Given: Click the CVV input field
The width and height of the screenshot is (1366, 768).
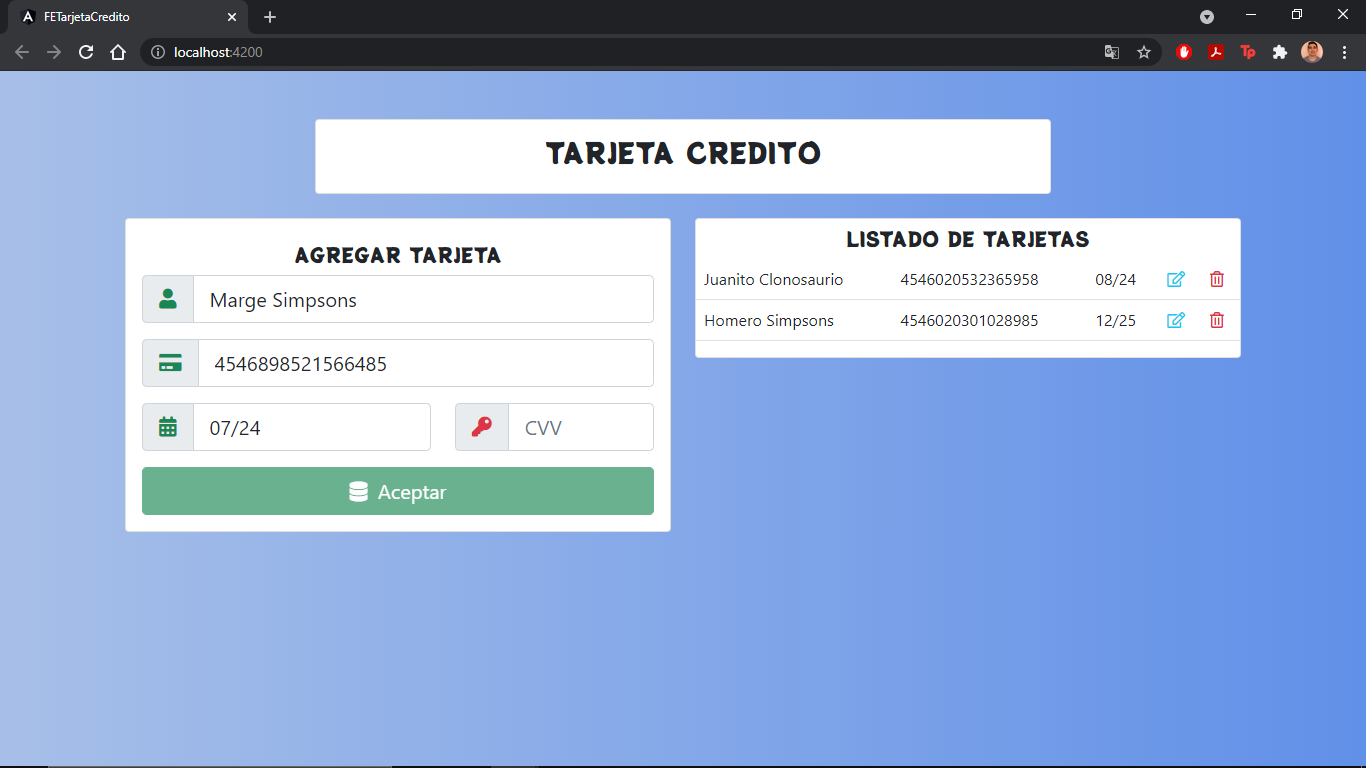Looking at the screenshot, I should tap(580, 427).
